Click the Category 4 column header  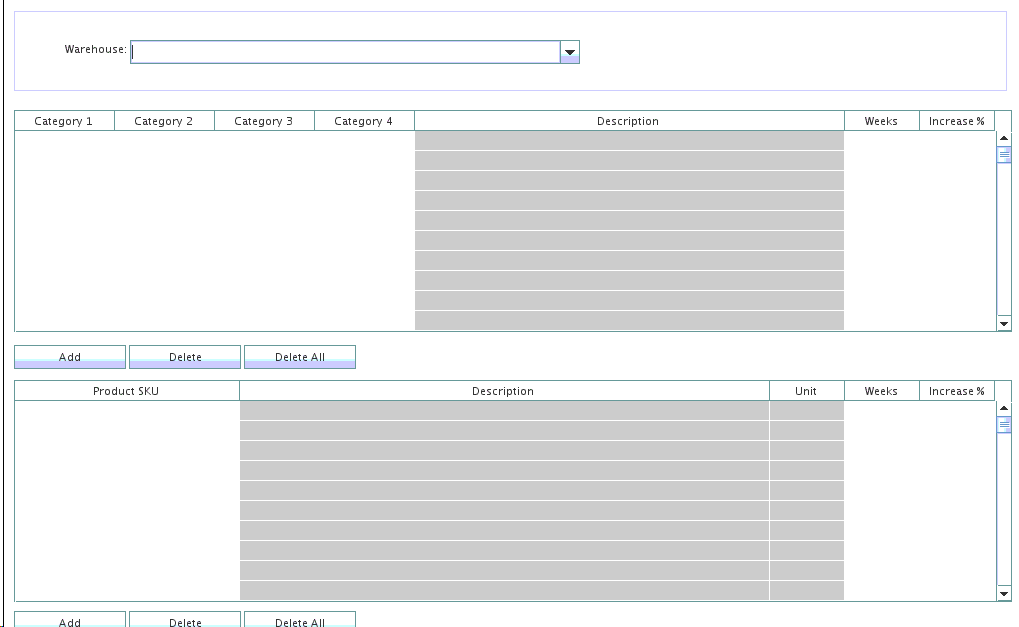pos(364,121)
